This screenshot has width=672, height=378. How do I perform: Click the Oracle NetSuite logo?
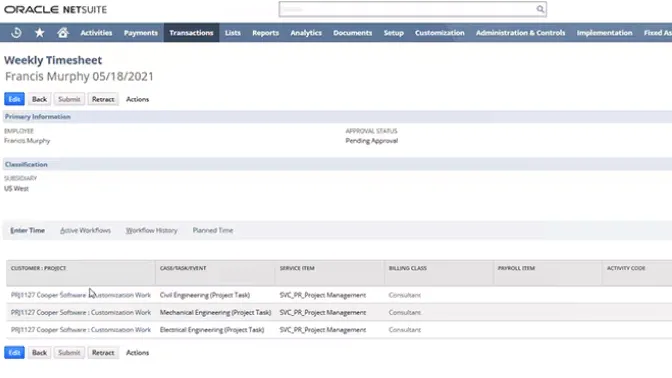click(55, 9)
